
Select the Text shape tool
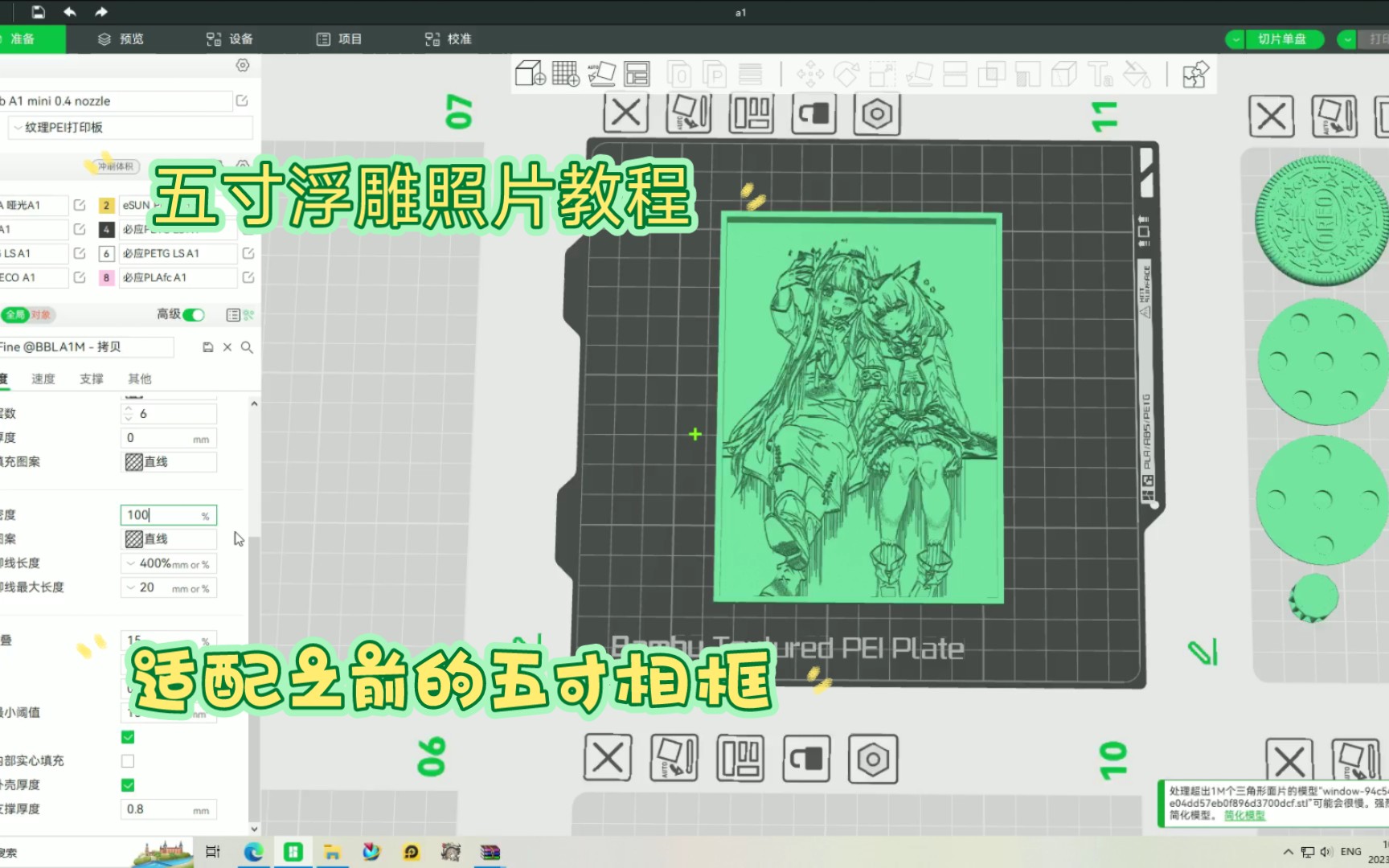(1100, 74)
